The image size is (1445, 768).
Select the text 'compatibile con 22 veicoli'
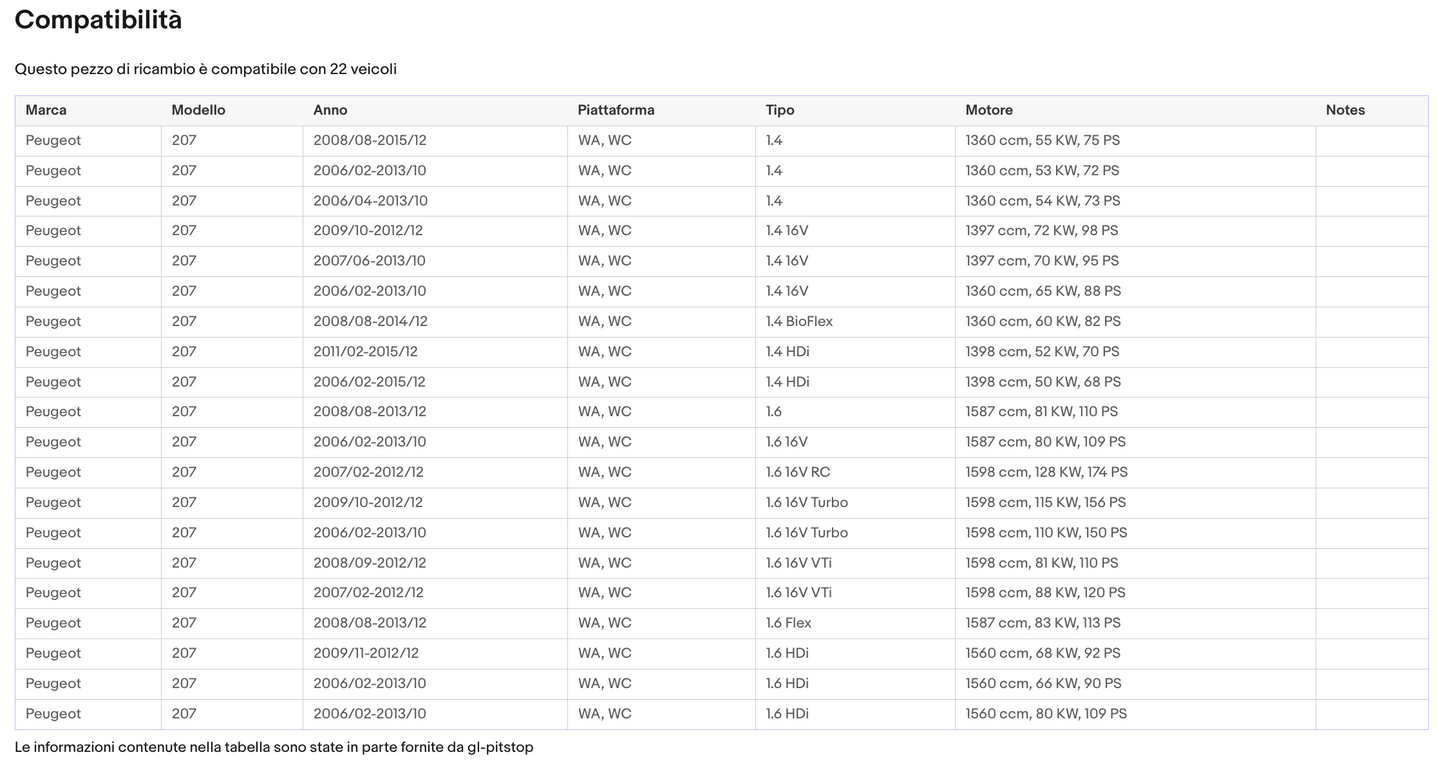point(304,69)
